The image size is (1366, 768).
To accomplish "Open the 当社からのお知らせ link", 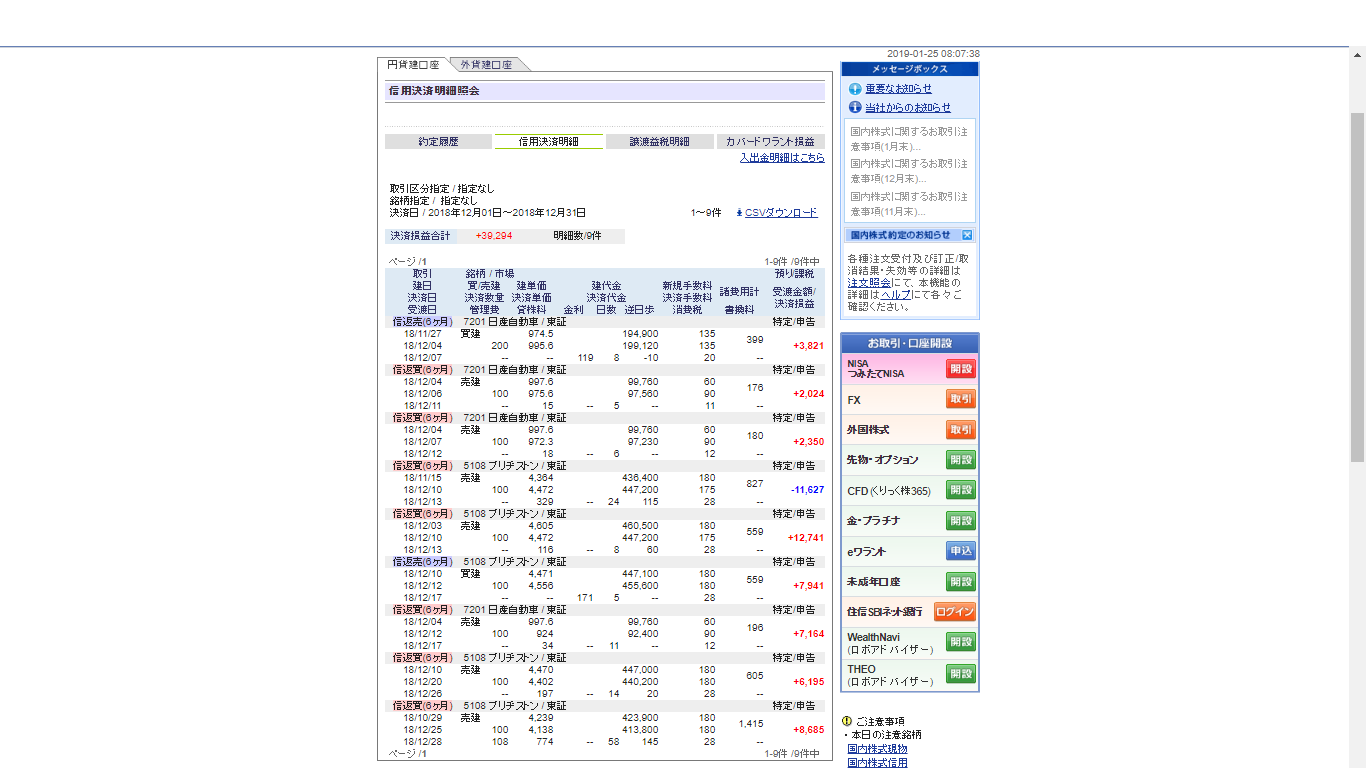I will [908, 108].
